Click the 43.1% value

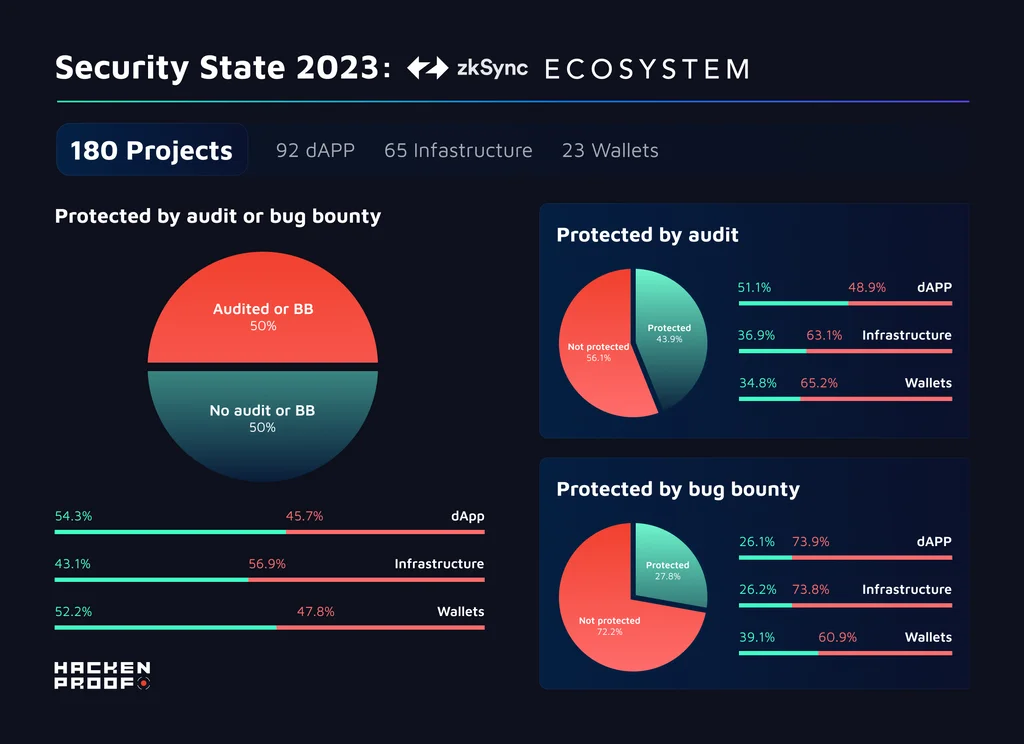click(x=73, y=564)
